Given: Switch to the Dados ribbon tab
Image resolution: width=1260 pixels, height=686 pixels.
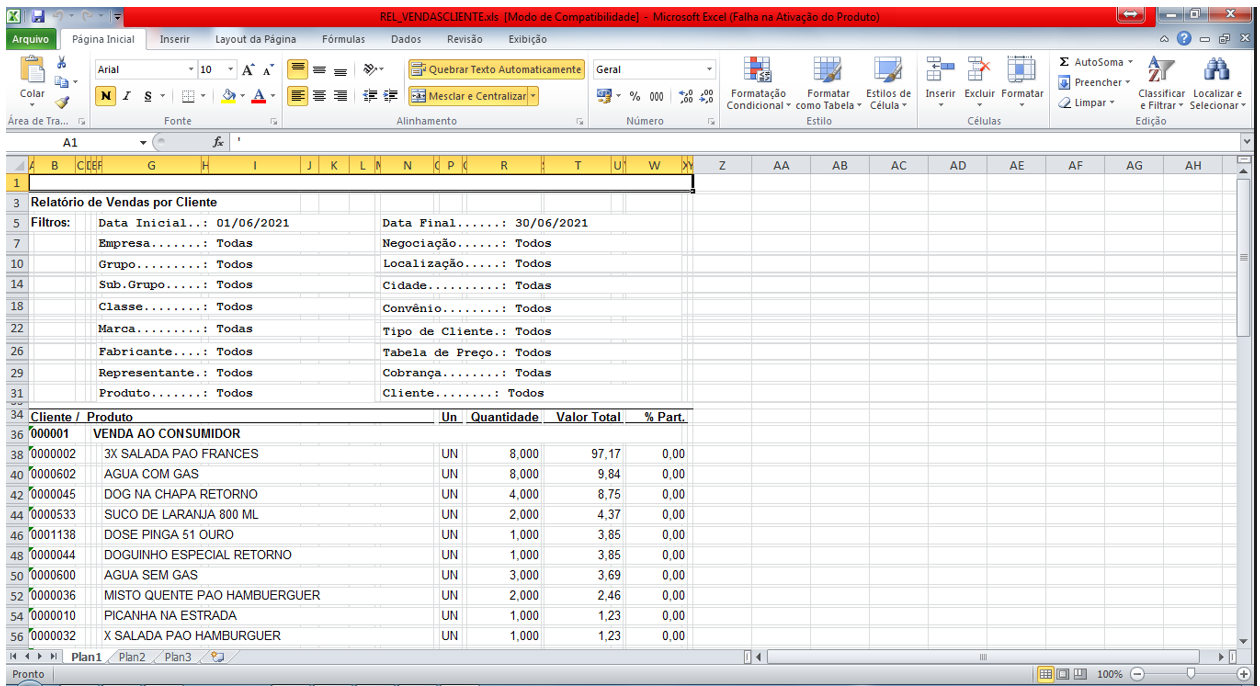Looking at the screenshot, I should (x=406, y=39).
